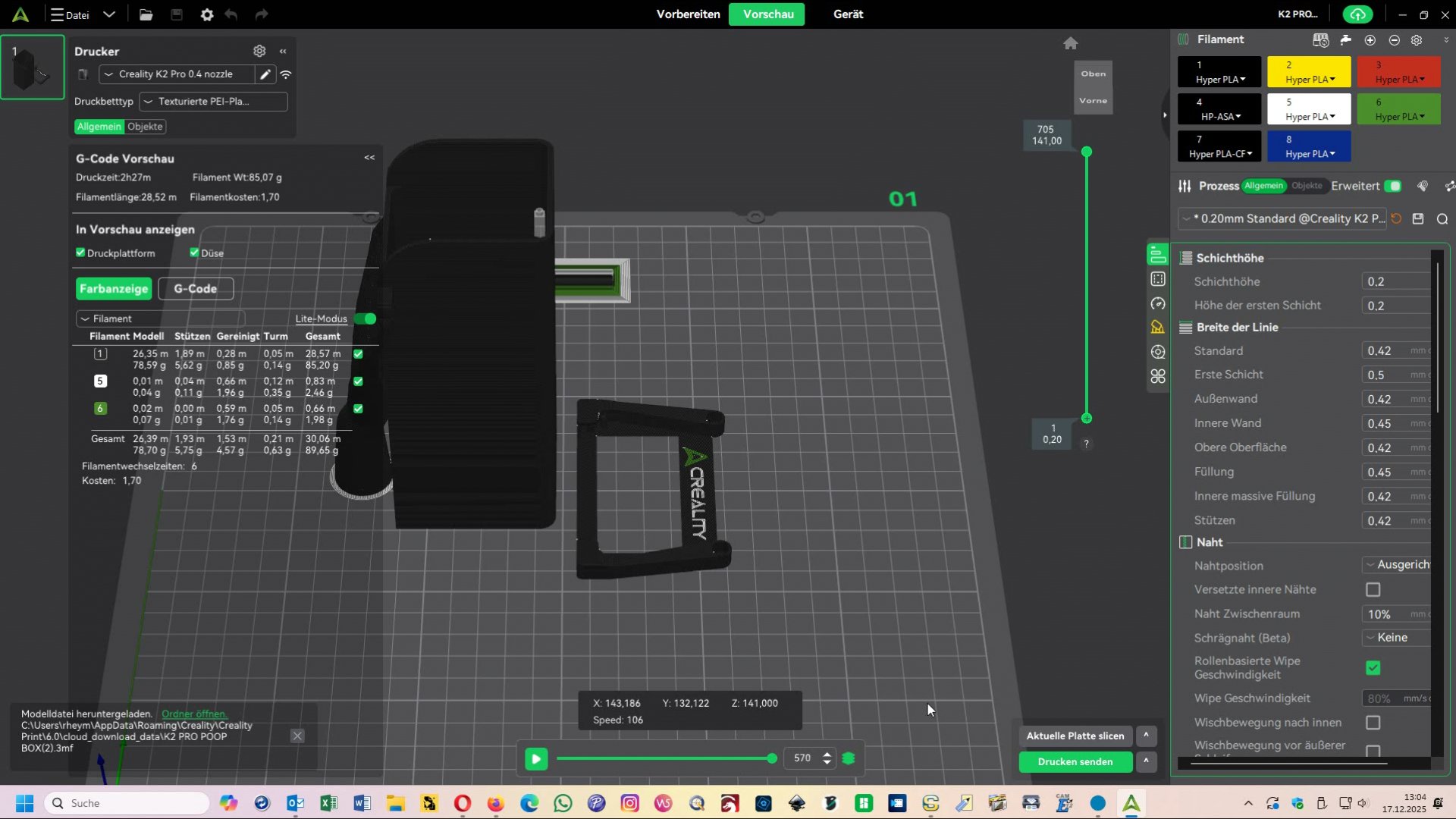
Task: Uncheck the Druckplattform checkbox
Action: click(x=80, y=253)
